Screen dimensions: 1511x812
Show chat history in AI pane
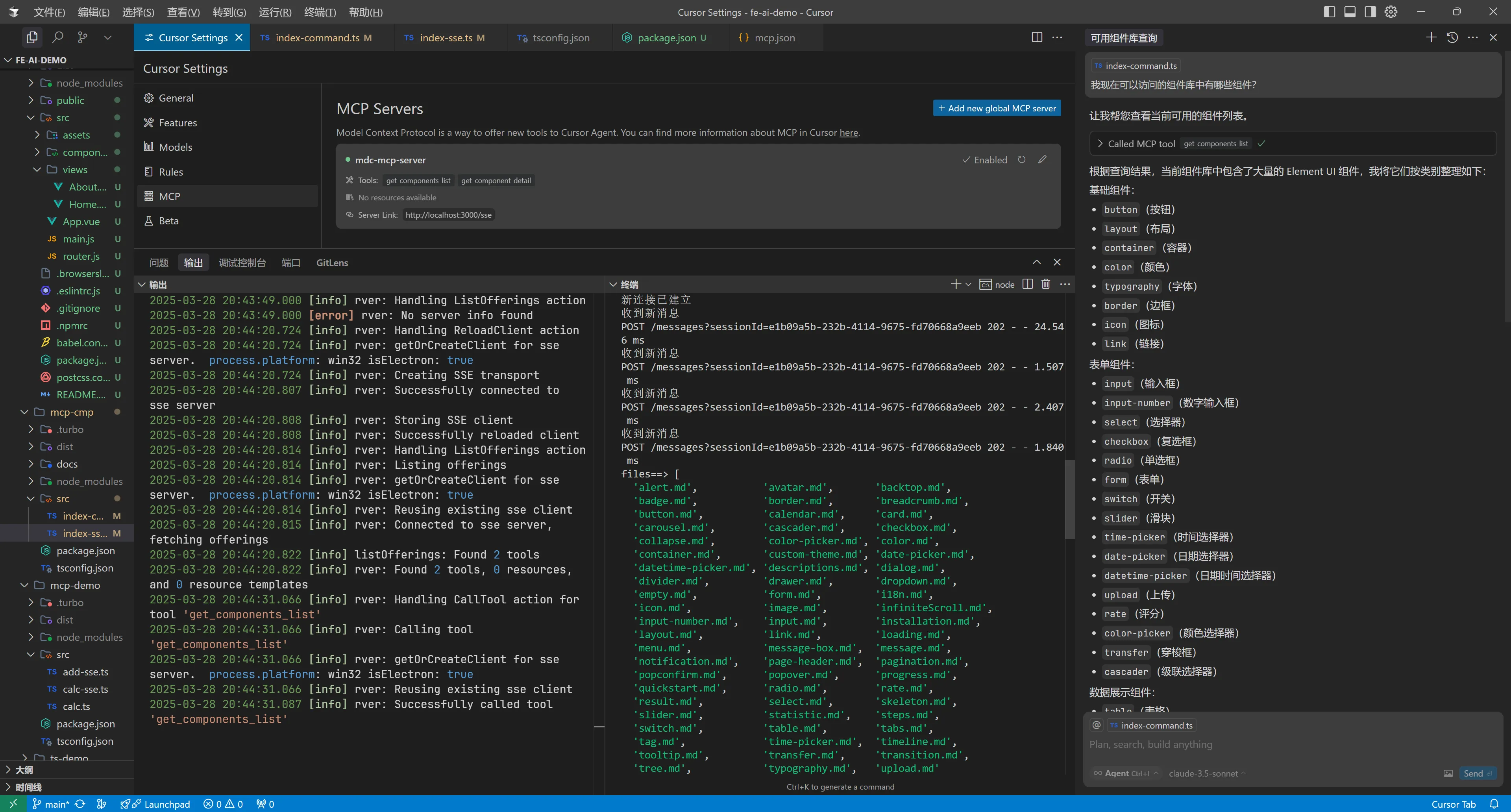tap(1452, 37)
